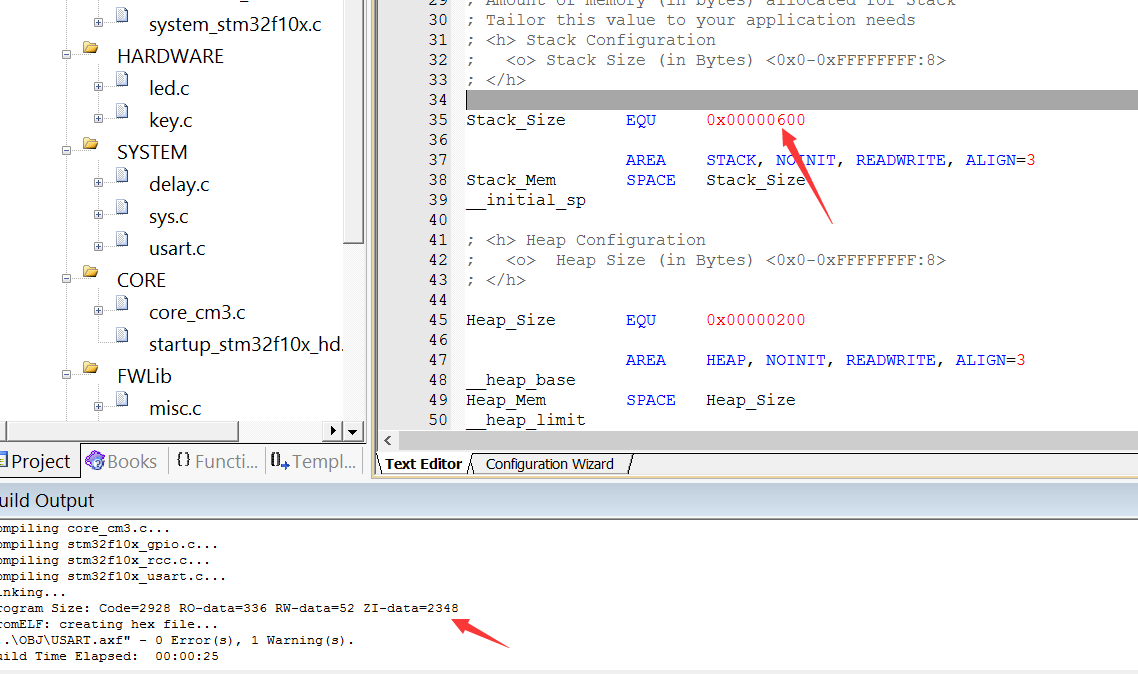Expand the sys.c file node
1138x674 pixels.
coord(98,214)
